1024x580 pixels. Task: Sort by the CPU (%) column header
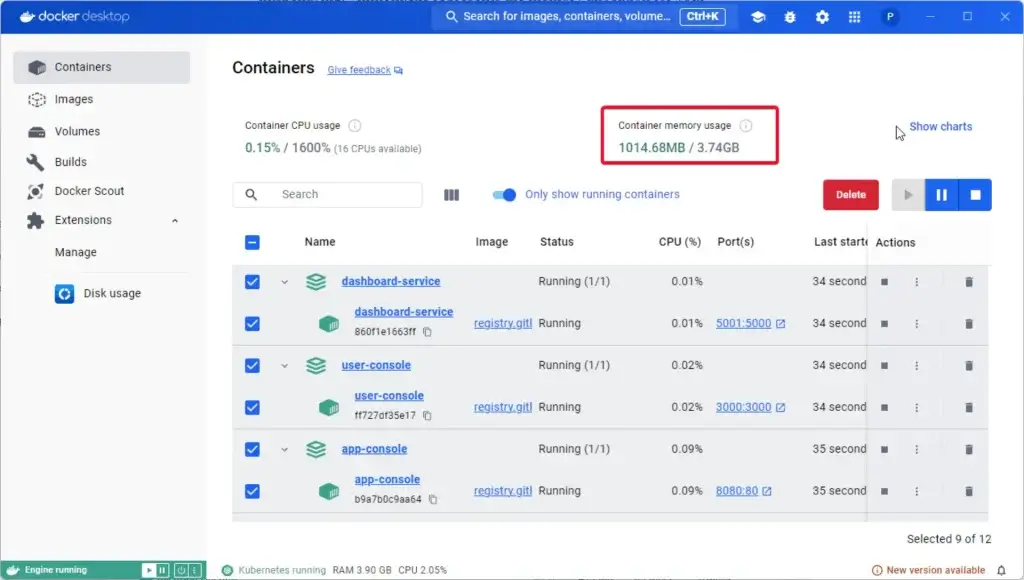679,242
